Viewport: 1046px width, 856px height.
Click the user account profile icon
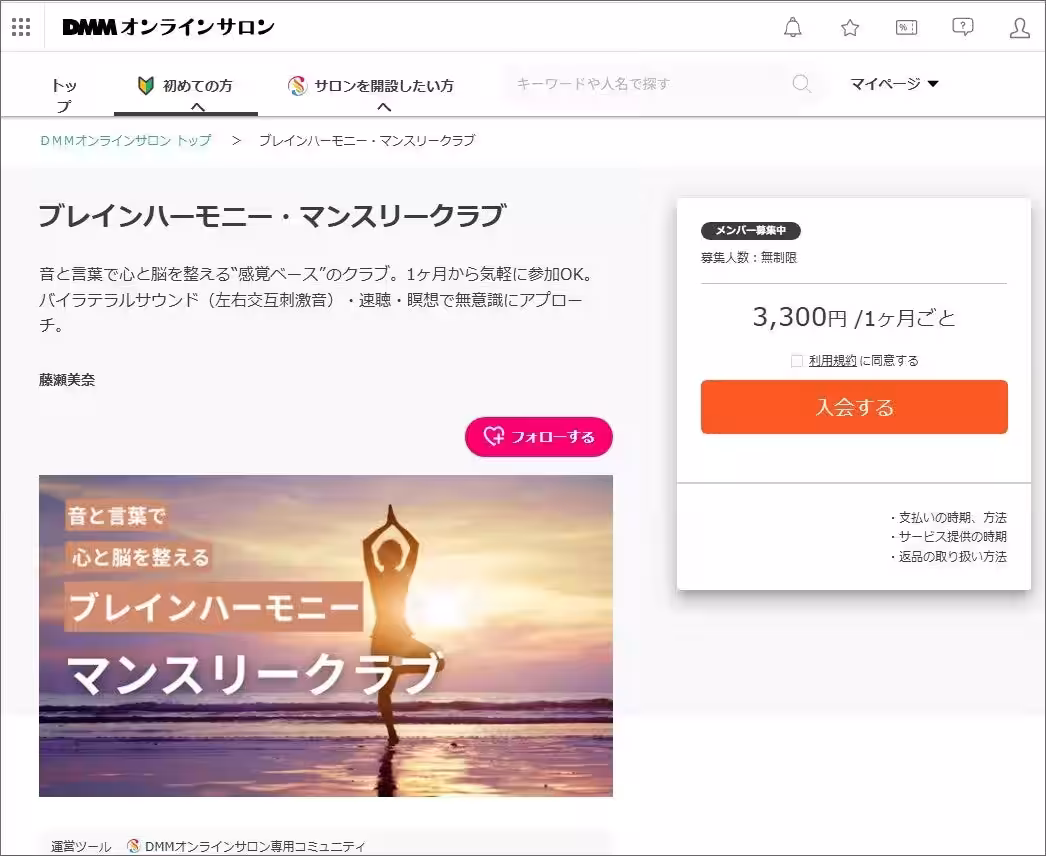coord(1019,28)
